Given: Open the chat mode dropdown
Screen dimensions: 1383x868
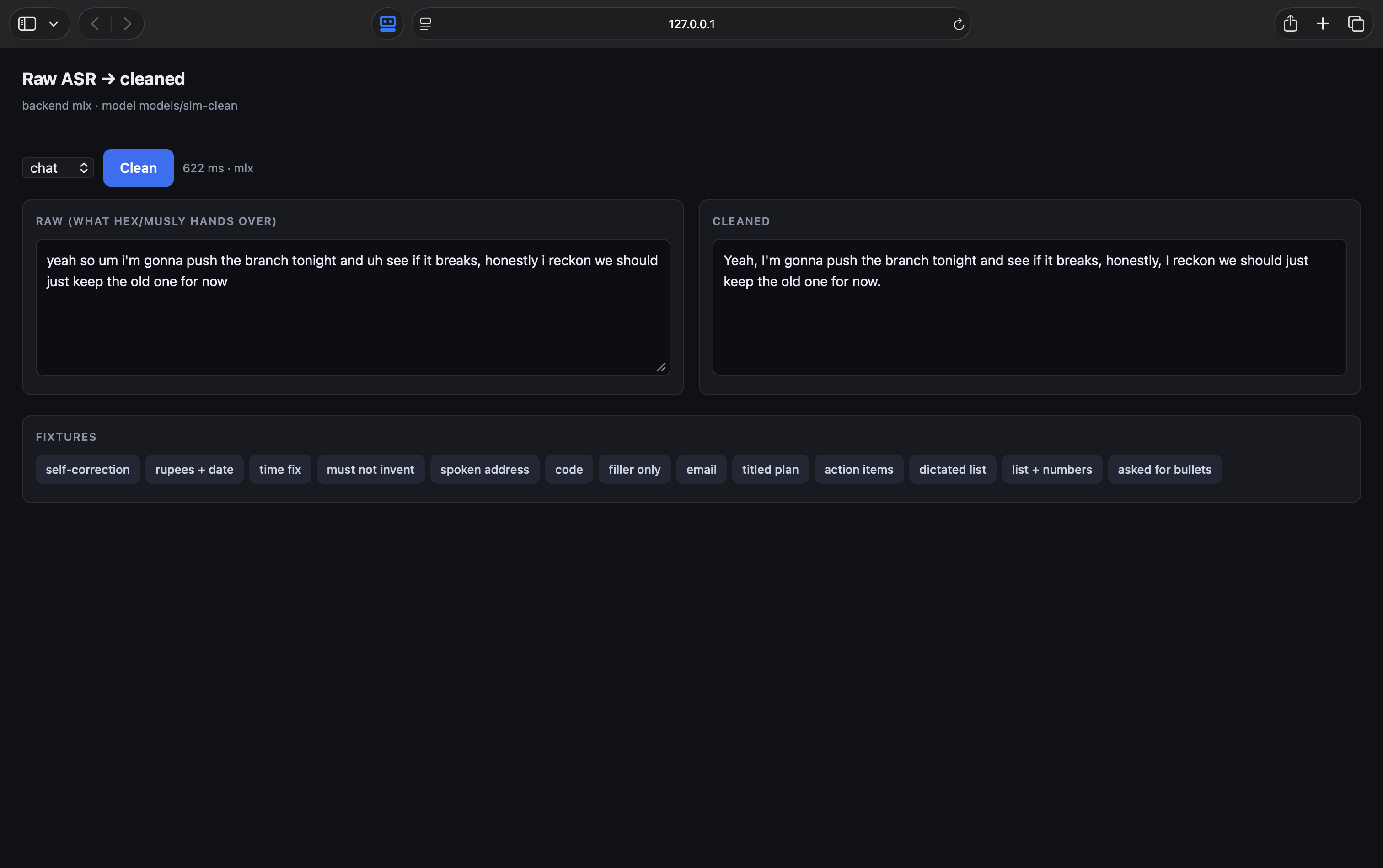Looking at the screenshot, I should (58, 168).
